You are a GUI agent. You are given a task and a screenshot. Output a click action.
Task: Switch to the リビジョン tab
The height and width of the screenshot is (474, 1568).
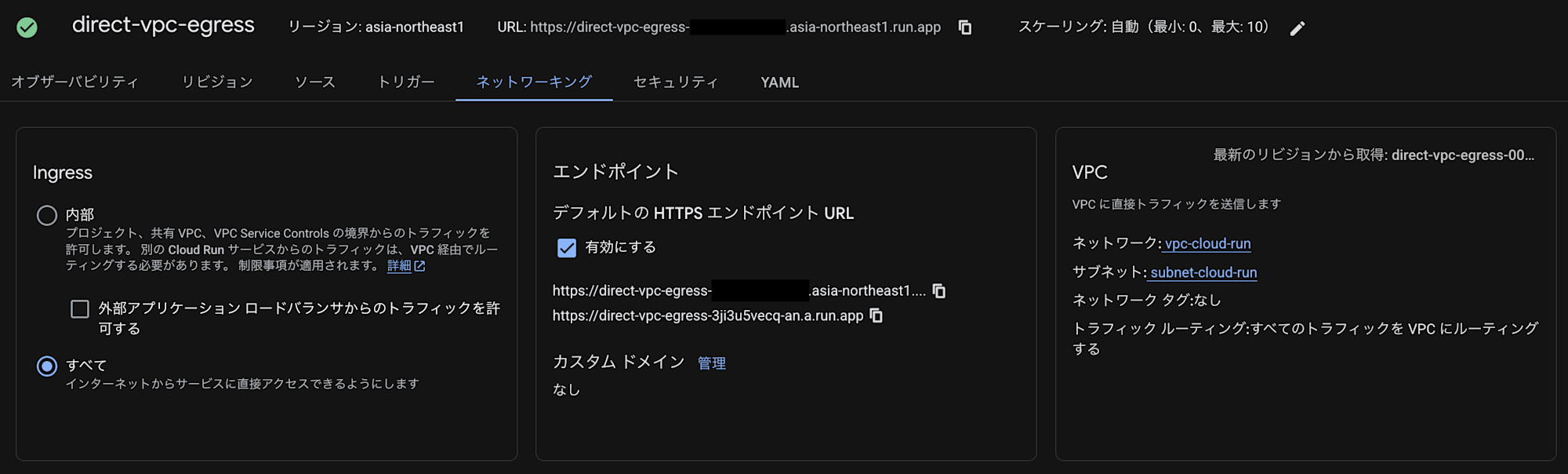(x=217, y=82)
